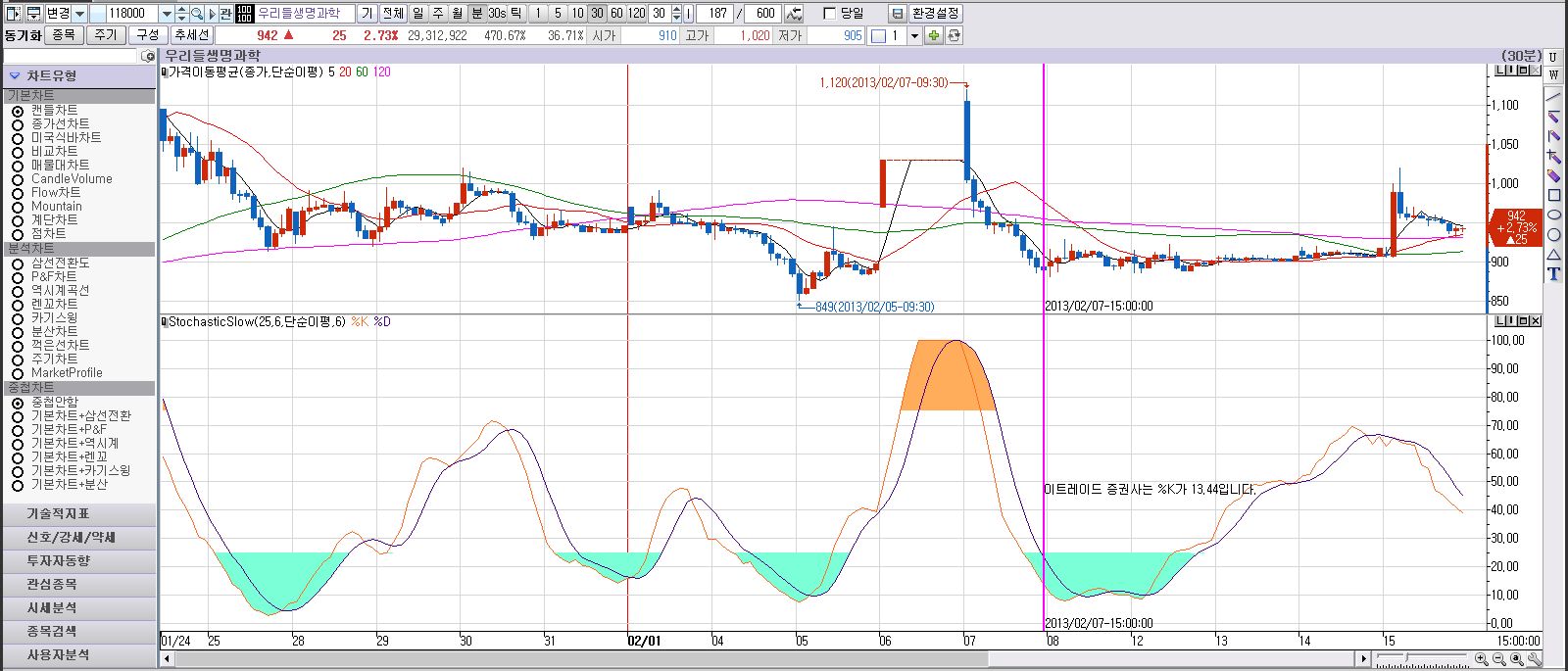Enable the 당일 checkbox

[830, 14]
